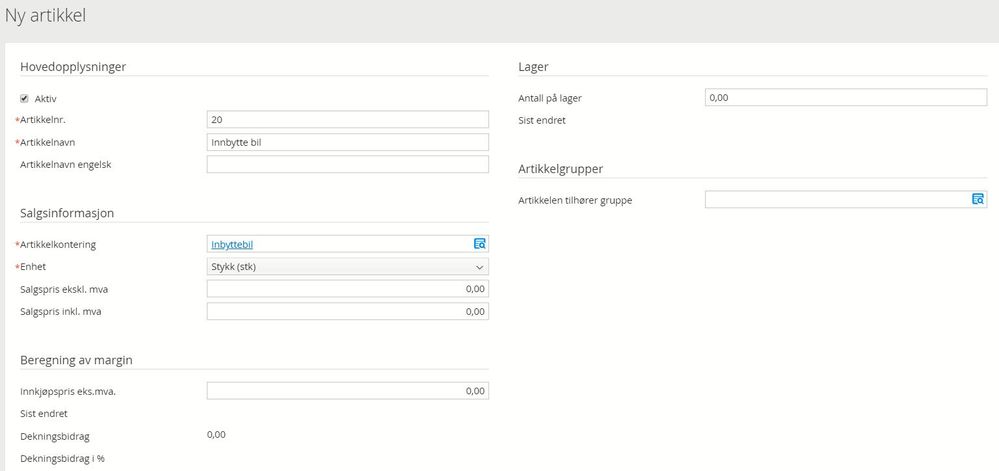Select the Salgspris ekskl. mva field
999x471 pixels.
tap(347, 289)
